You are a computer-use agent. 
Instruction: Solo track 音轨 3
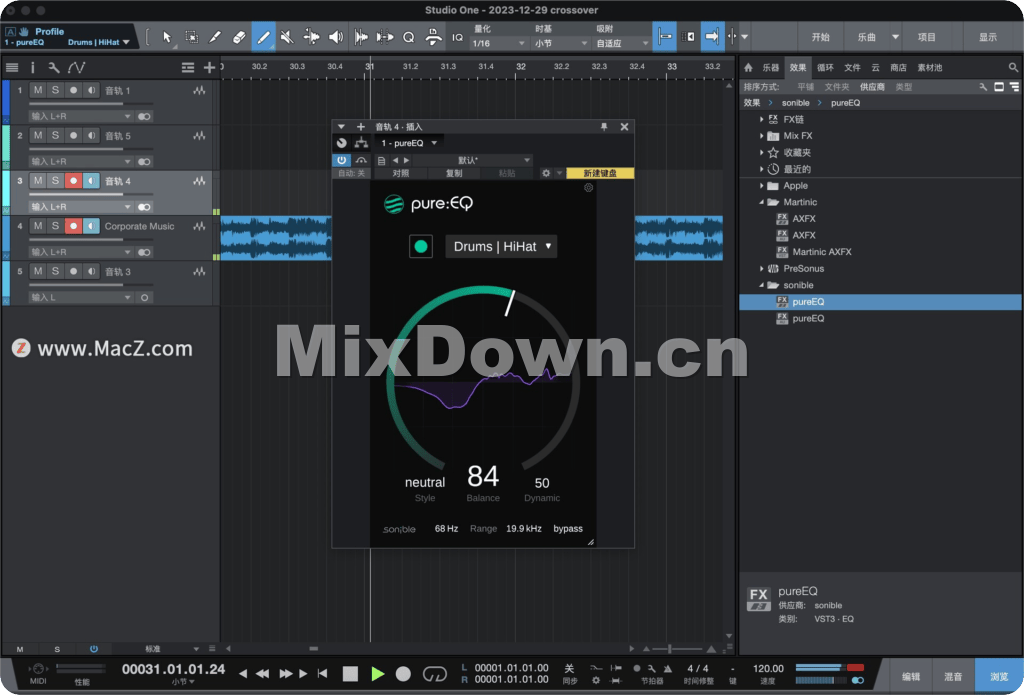56,271
